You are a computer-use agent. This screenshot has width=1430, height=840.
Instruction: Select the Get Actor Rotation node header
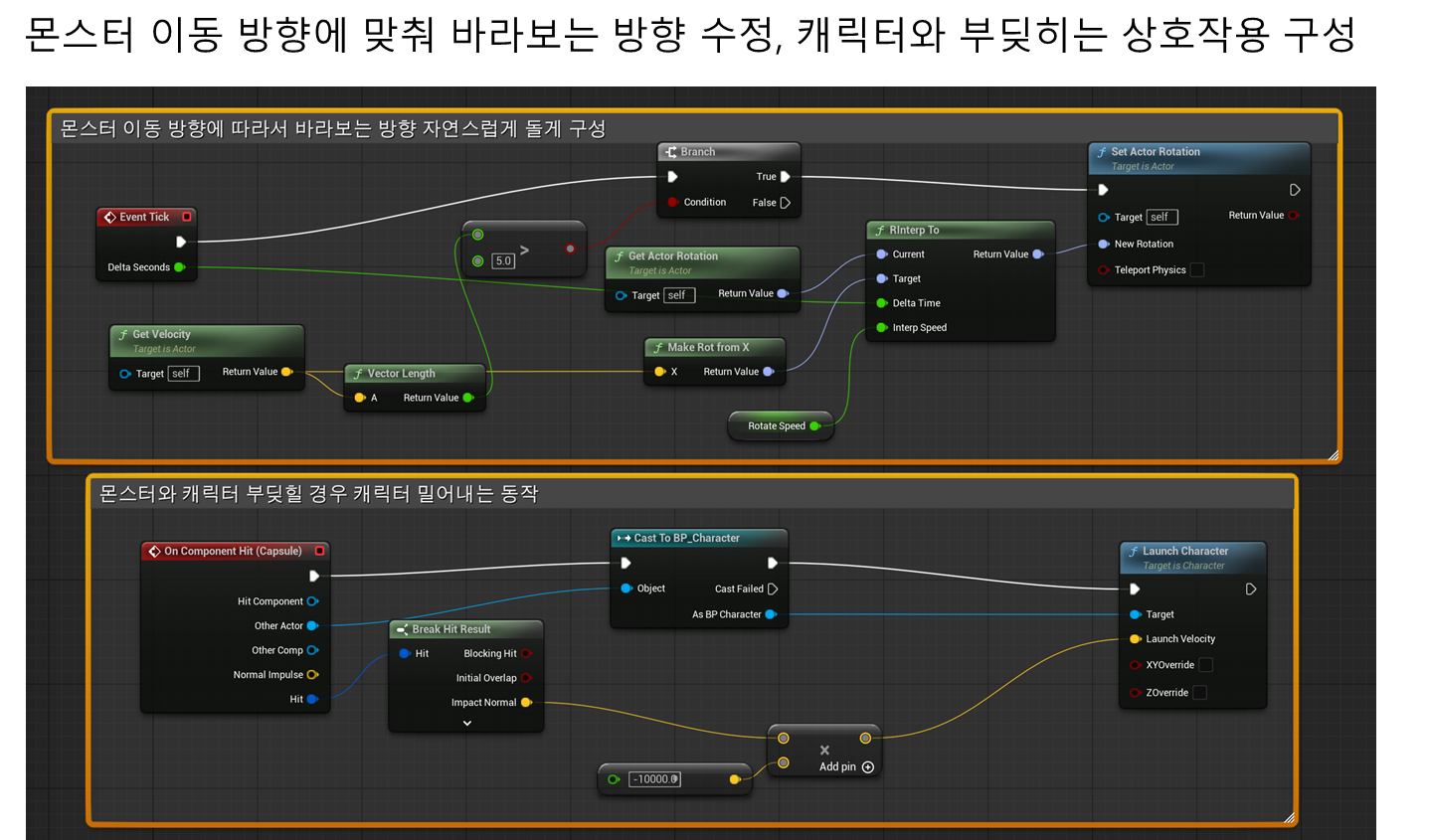point(703,262)
